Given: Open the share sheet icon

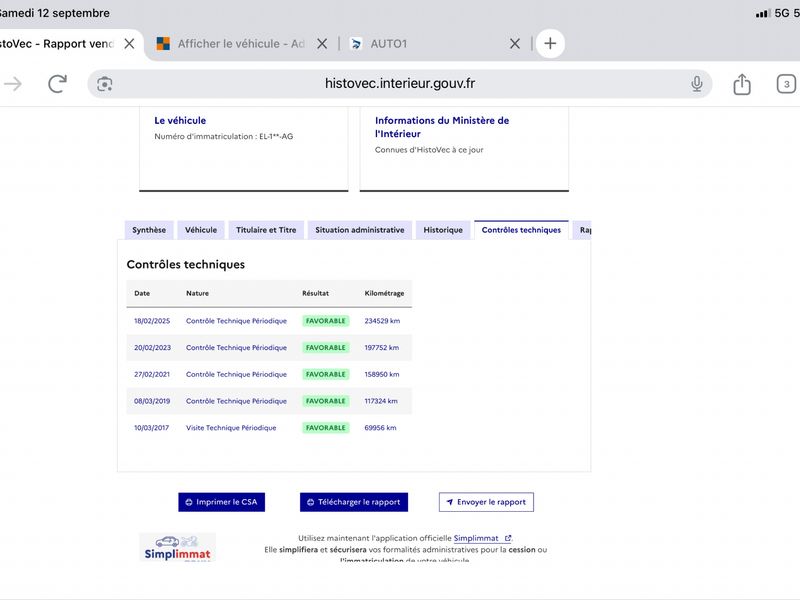Looking at the screenshot, I should point(742,84).
